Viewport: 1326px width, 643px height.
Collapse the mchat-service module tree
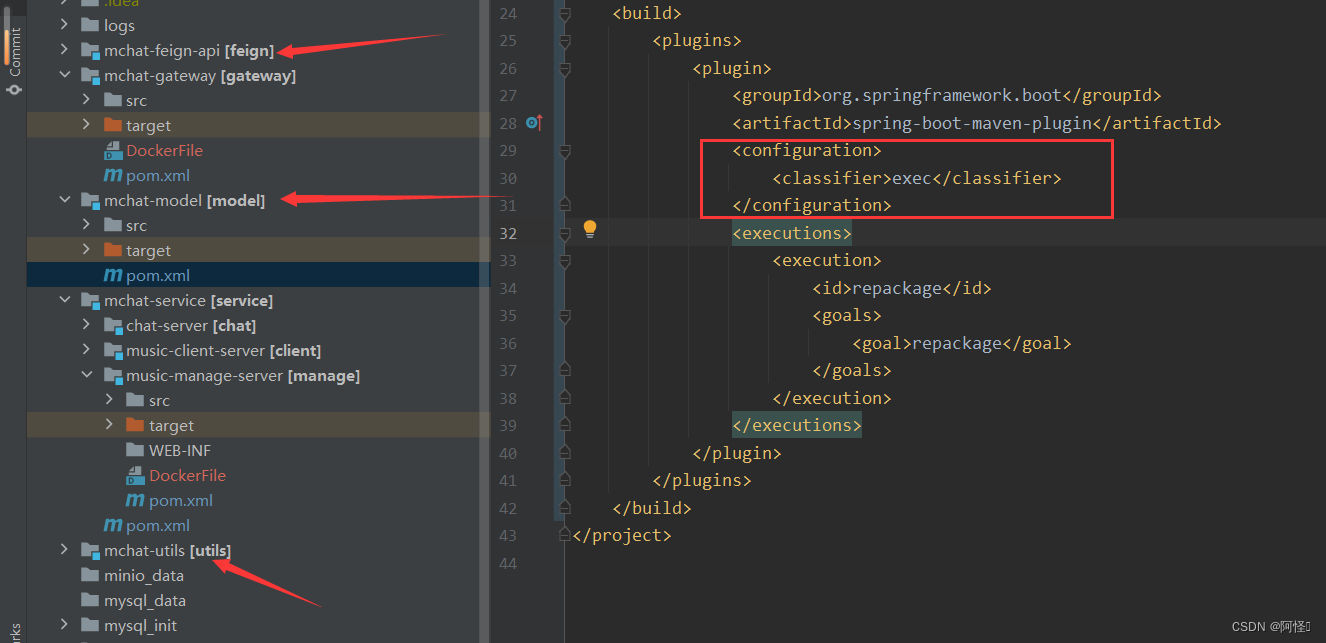point(64,300)
